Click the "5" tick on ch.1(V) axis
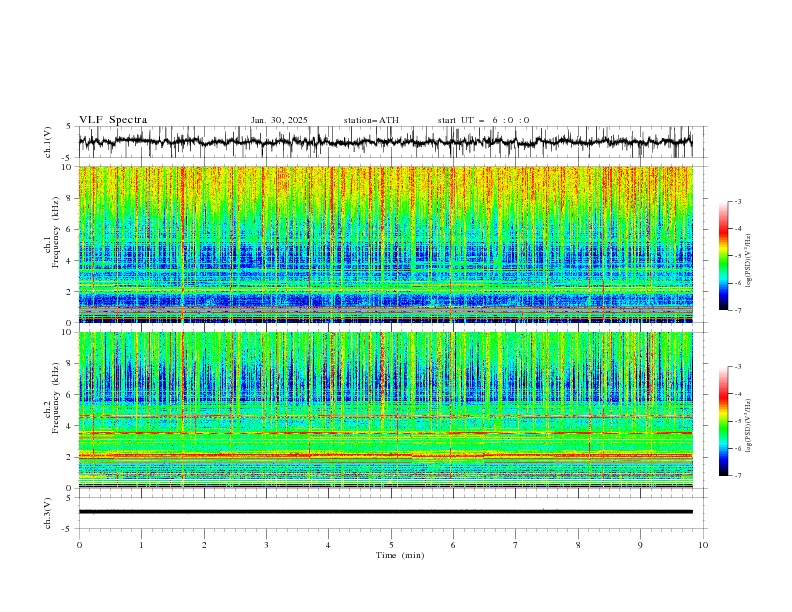 pyautogui.click(x=68, y=126)
